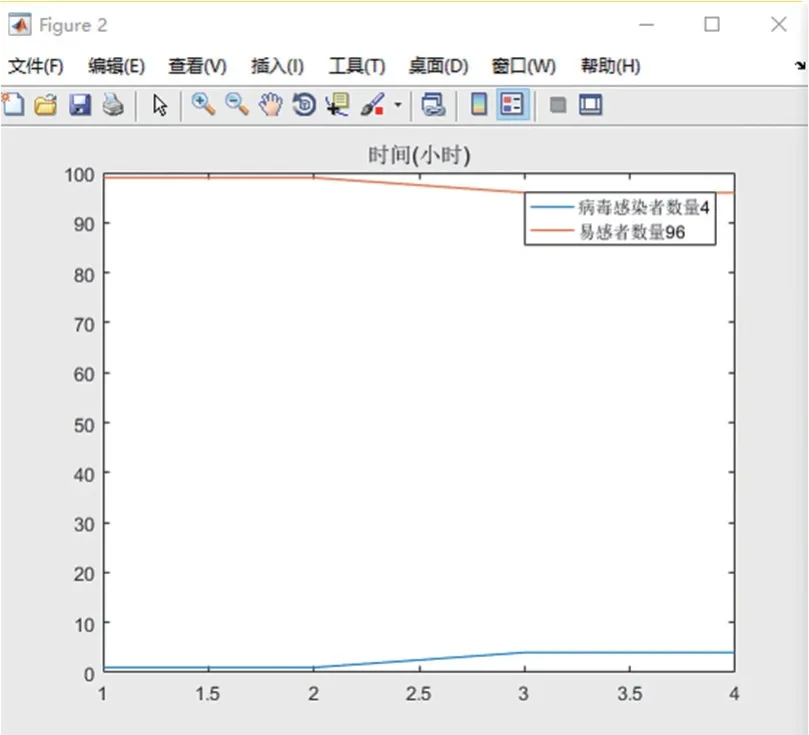
Task: Click the plot title 时间(小时)
Action: pos(419,155)
